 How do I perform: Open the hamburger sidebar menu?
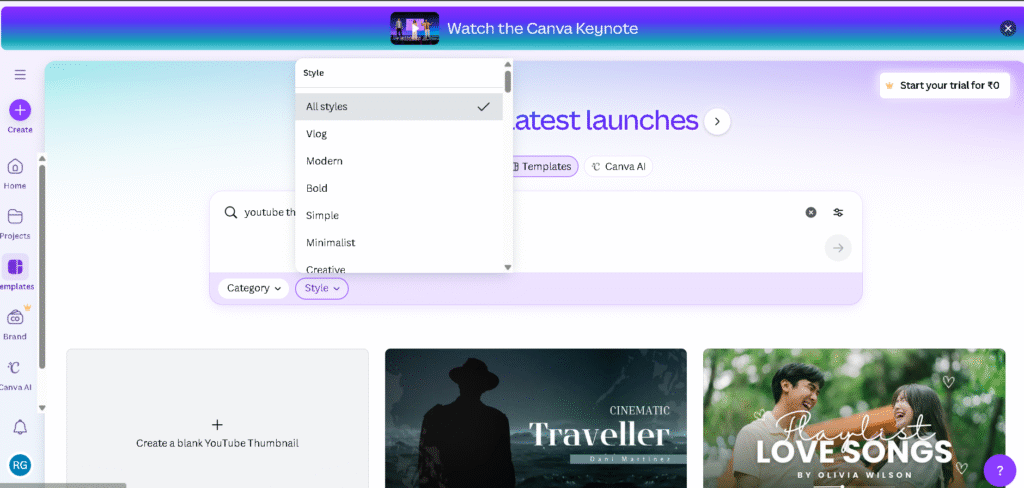pos(20,75)
